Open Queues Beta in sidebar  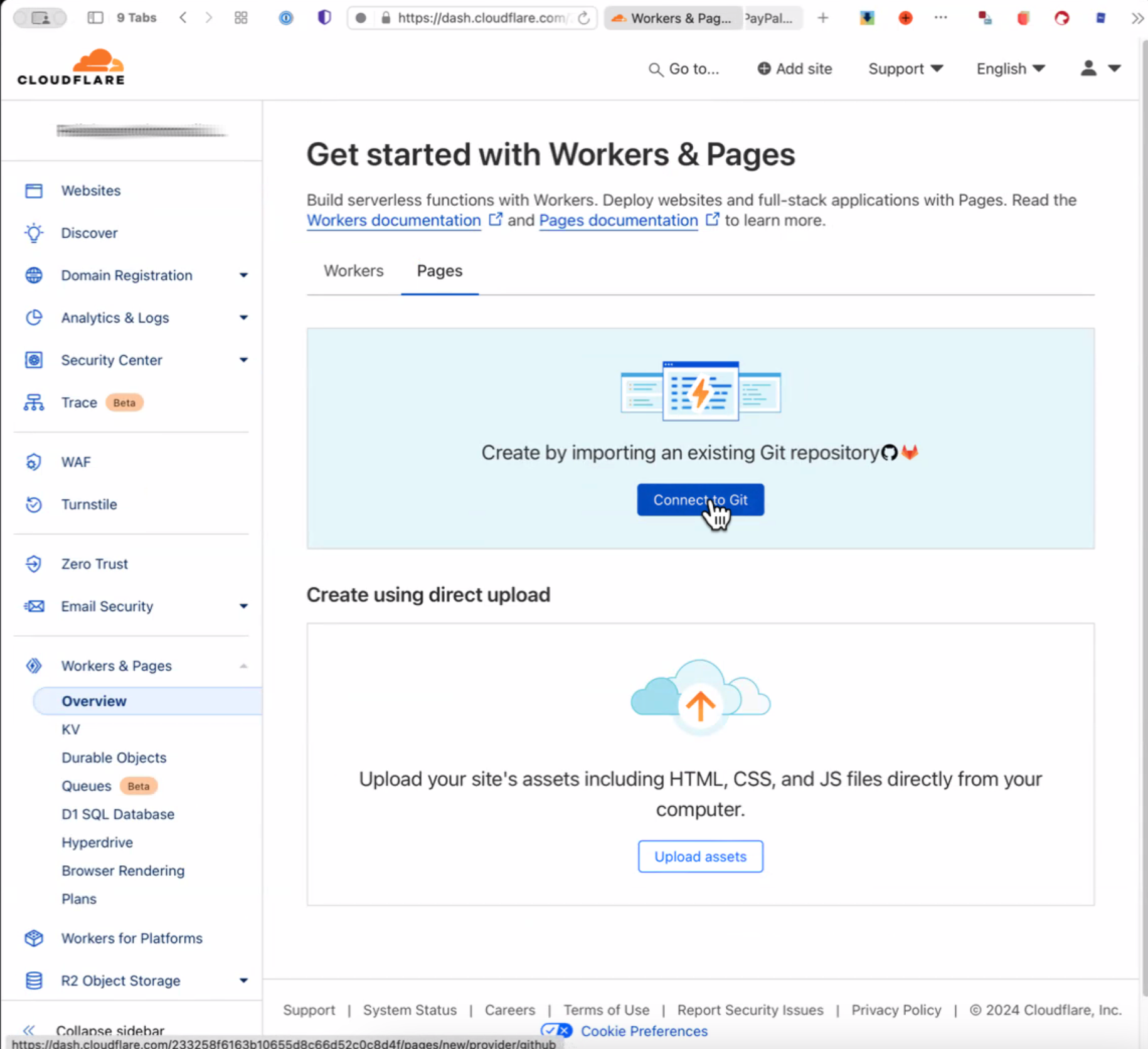tap(109, 785)
